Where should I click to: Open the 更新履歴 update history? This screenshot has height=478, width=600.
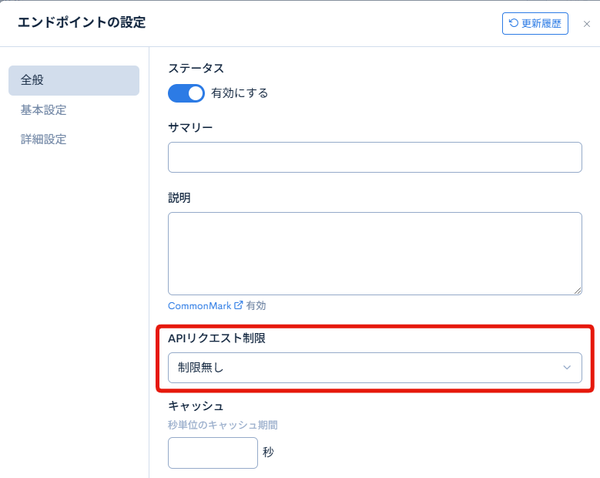[x=535, y=23]
